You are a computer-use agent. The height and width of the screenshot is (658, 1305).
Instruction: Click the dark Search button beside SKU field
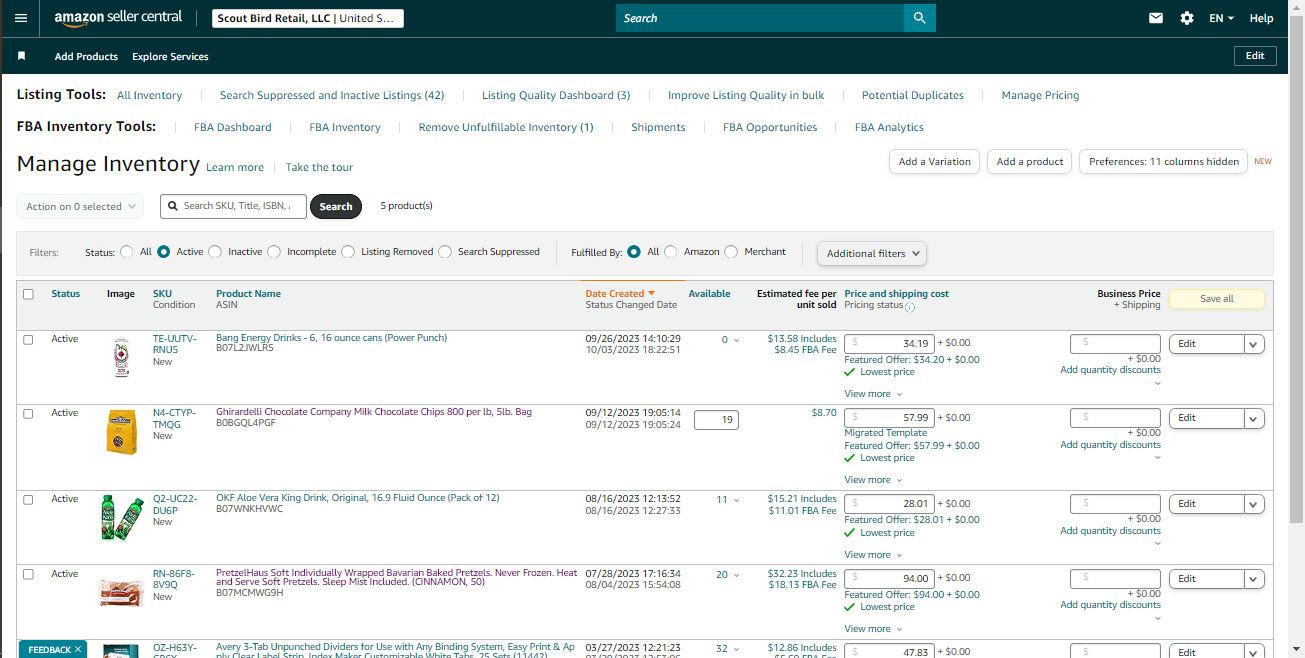(336, 207)
